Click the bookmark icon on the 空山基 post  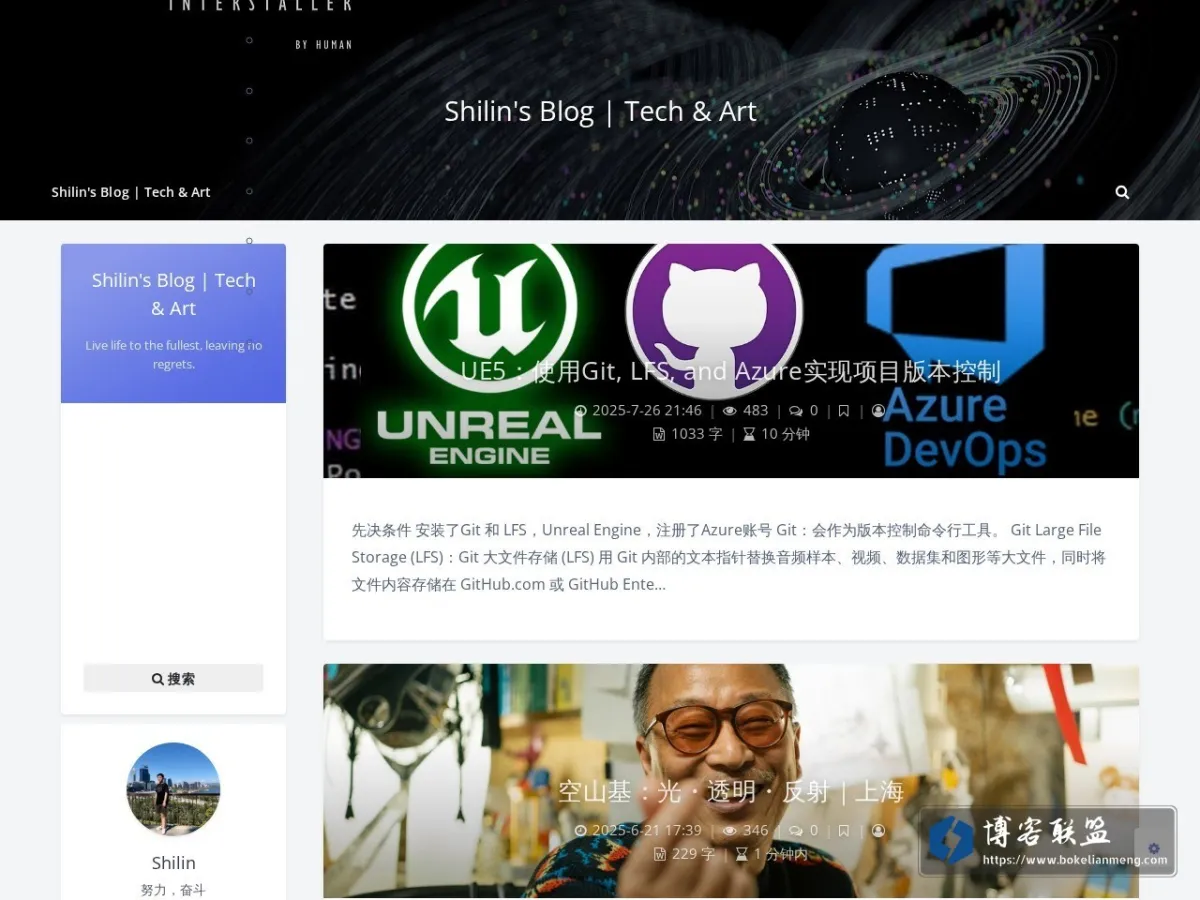click(x=844, y=830)
